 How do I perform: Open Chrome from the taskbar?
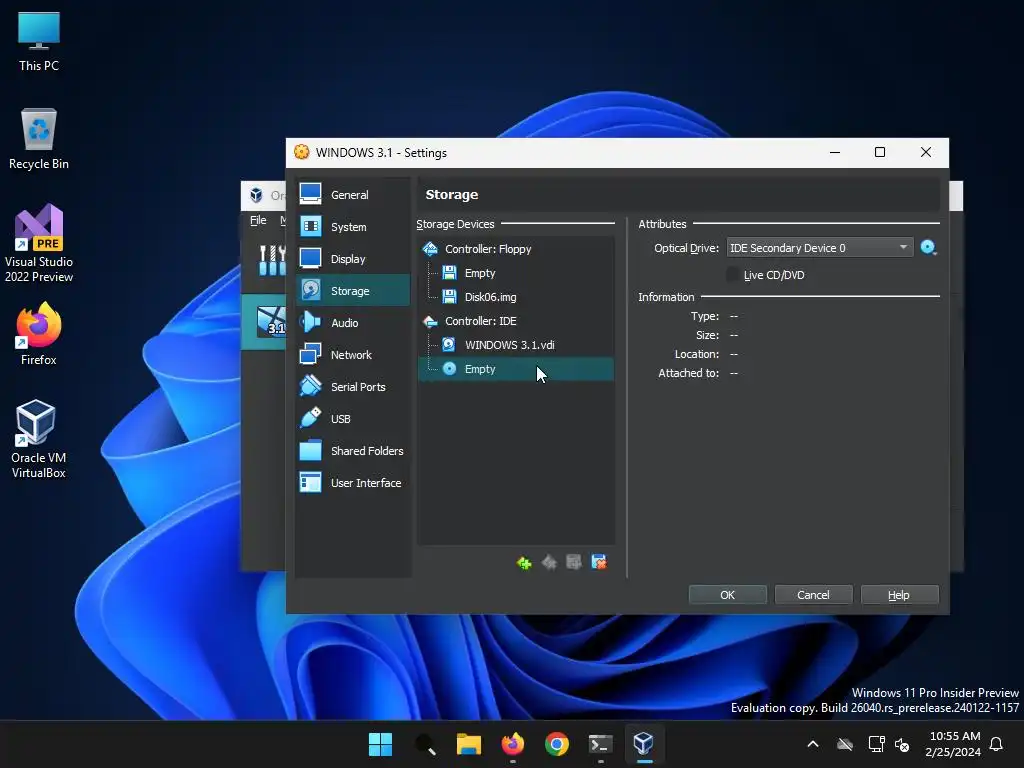click(x=556, y=744)
